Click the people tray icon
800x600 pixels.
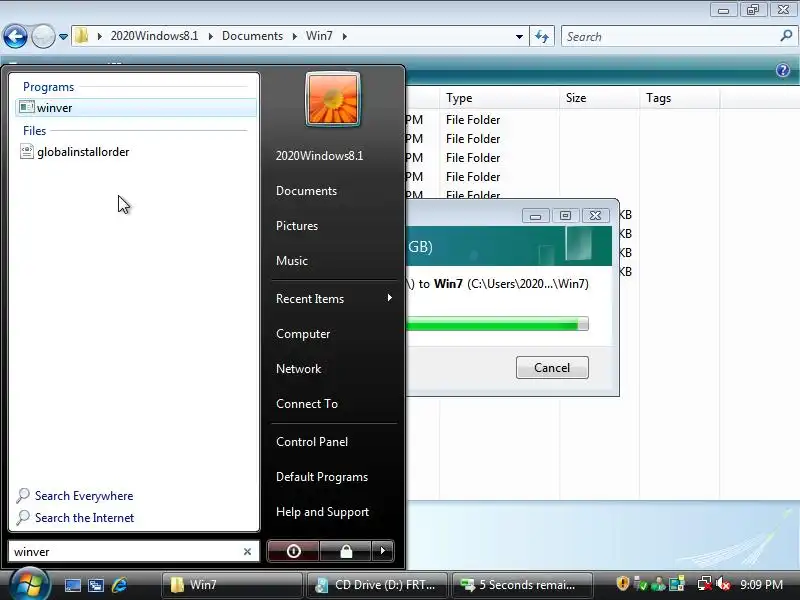pos(658,584)
